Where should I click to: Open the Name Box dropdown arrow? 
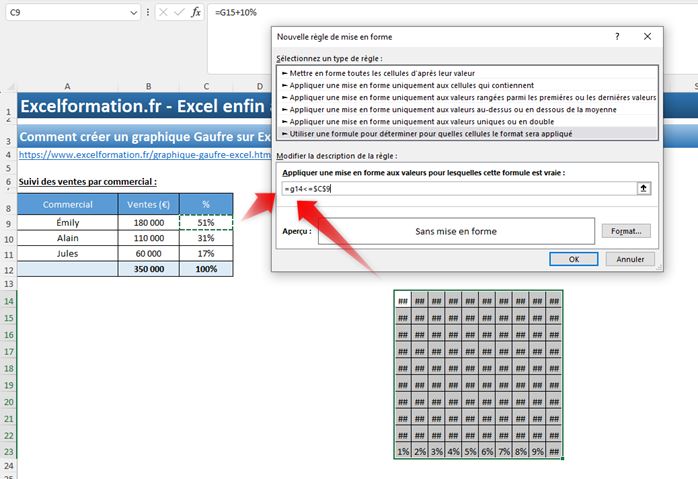coord(134,12)
